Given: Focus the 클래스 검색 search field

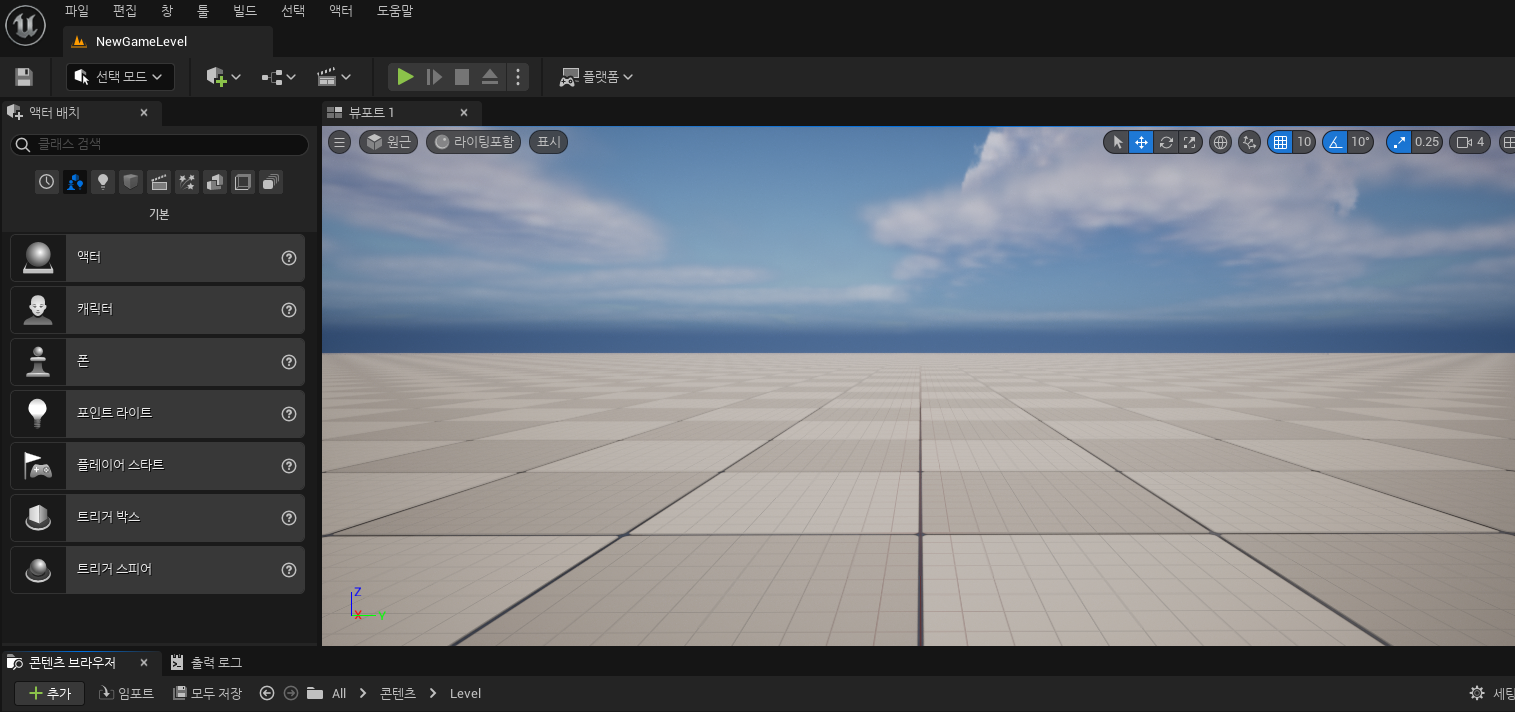Looking at the screenshot, I should tap(160, 145).
